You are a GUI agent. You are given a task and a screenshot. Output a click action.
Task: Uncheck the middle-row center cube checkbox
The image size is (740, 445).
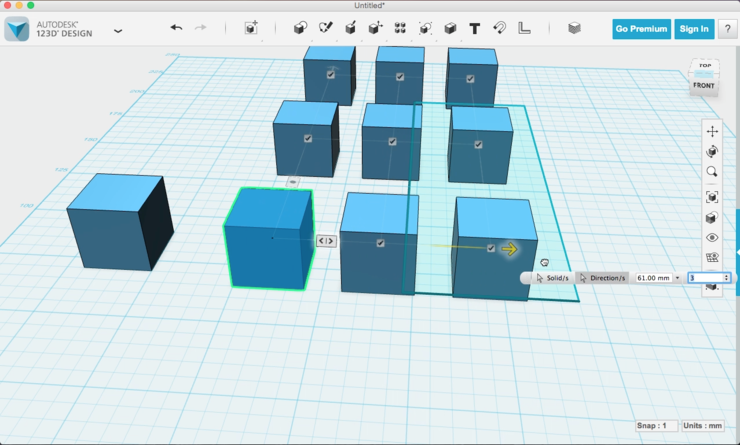pos(392,141)
